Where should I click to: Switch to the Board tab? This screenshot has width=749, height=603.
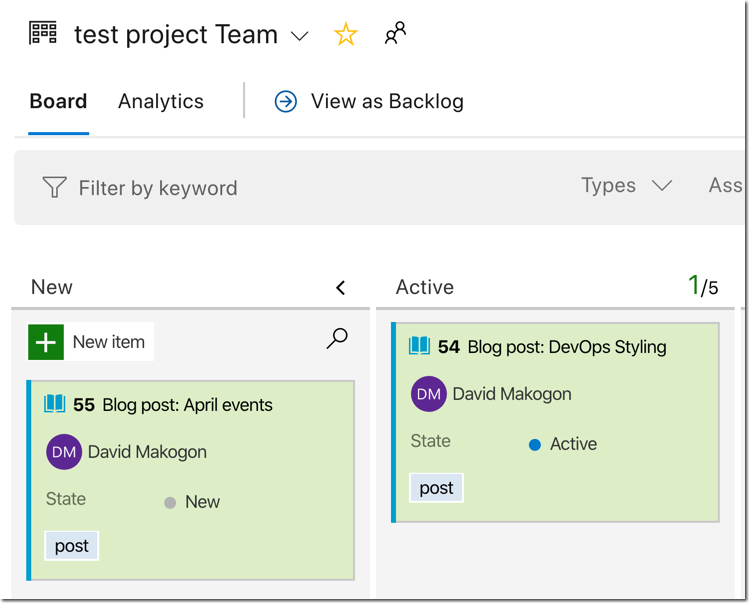click(x=58, y=101)
